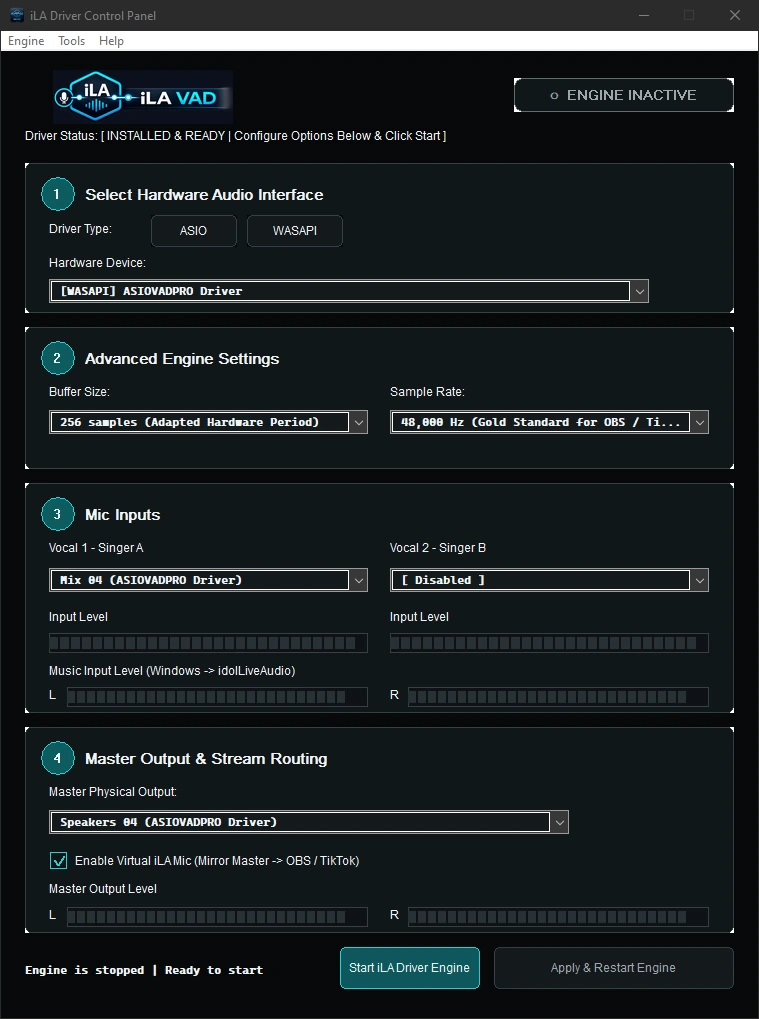Click step 4 circle badge
Image resolution: width=759 pixels, height=1019 pixels.
coord(58,758)
